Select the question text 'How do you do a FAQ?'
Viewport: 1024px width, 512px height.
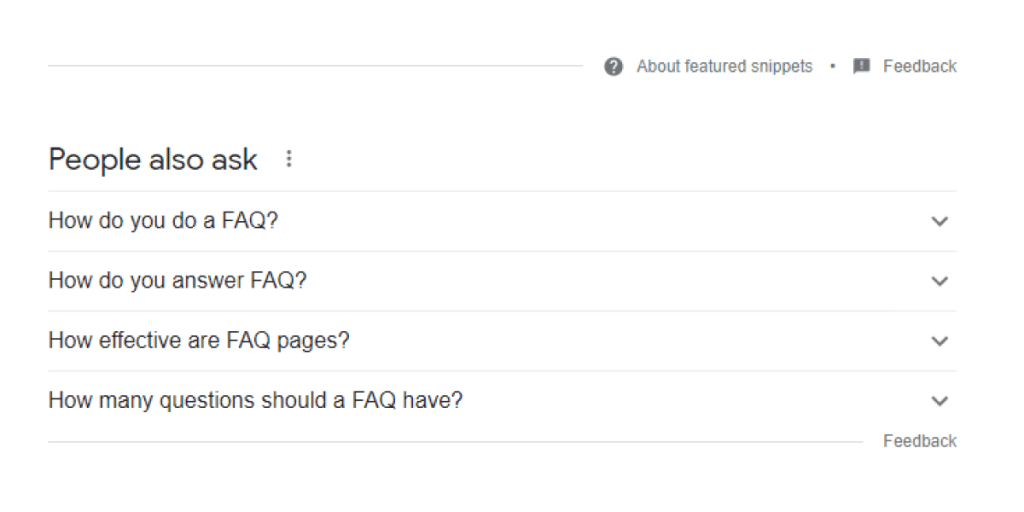tap(163, 221)
